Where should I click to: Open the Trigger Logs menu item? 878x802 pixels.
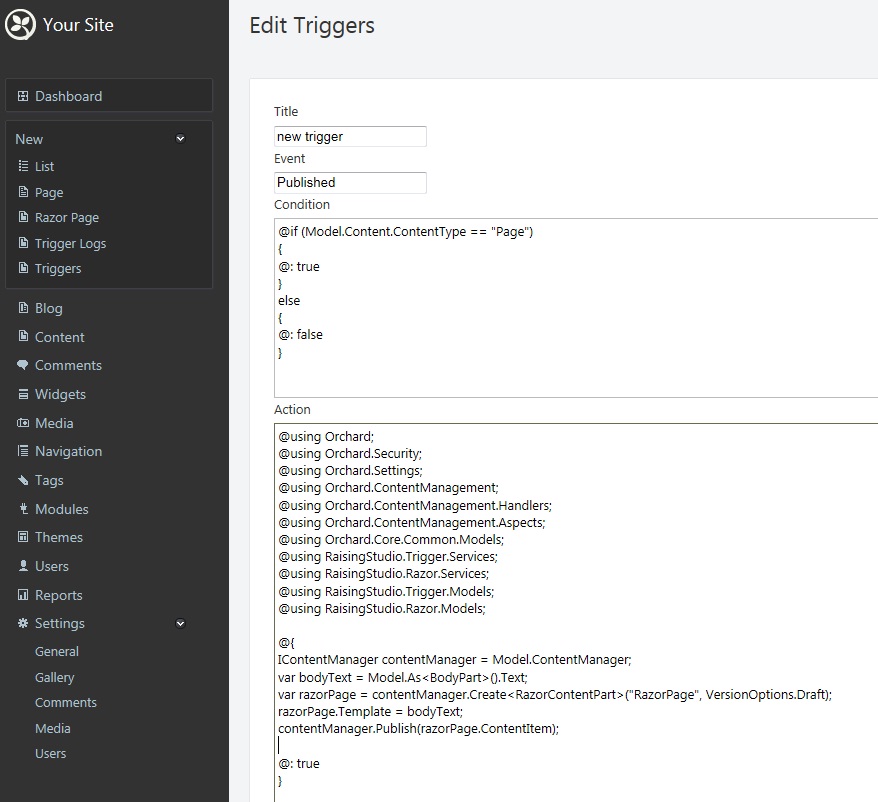coord(70,244)
